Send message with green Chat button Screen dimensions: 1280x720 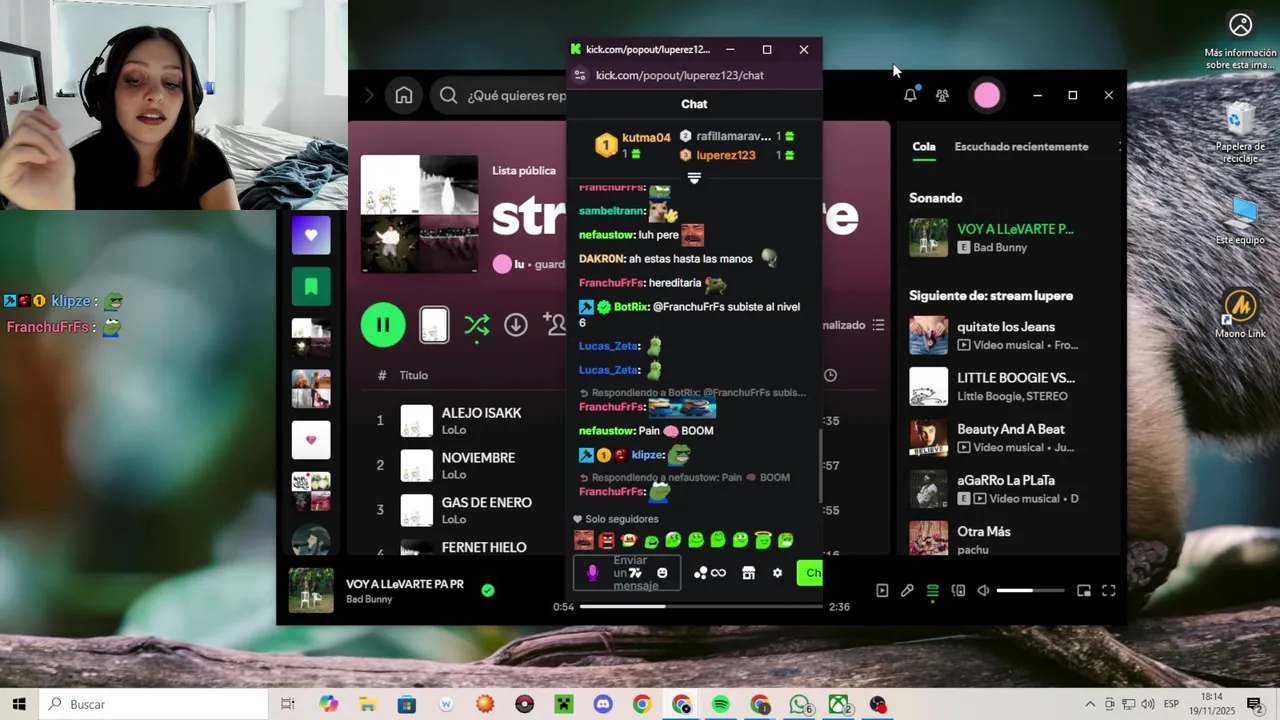pyautogui.click(x=809, y=573)
